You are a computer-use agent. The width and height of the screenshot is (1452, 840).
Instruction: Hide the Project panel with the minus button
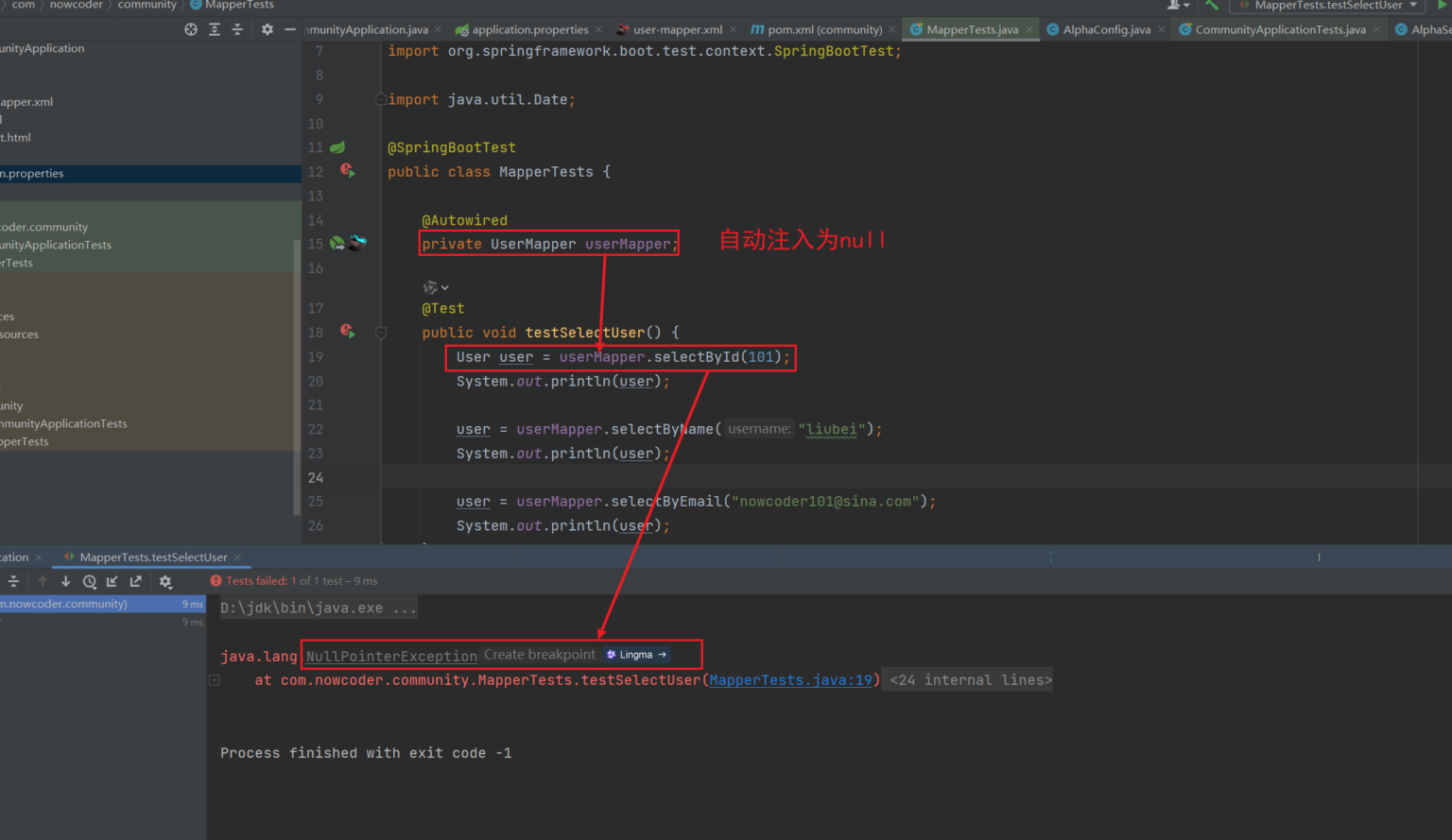pos(290,29)
